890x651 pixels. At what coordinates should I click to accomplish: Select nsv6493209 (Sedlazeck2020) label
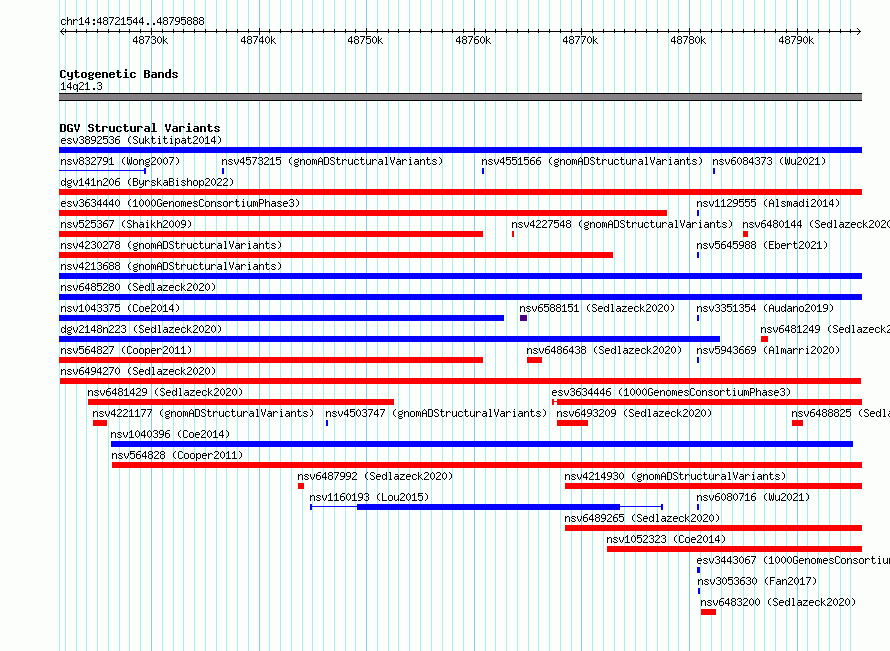[x=634, y=413]
